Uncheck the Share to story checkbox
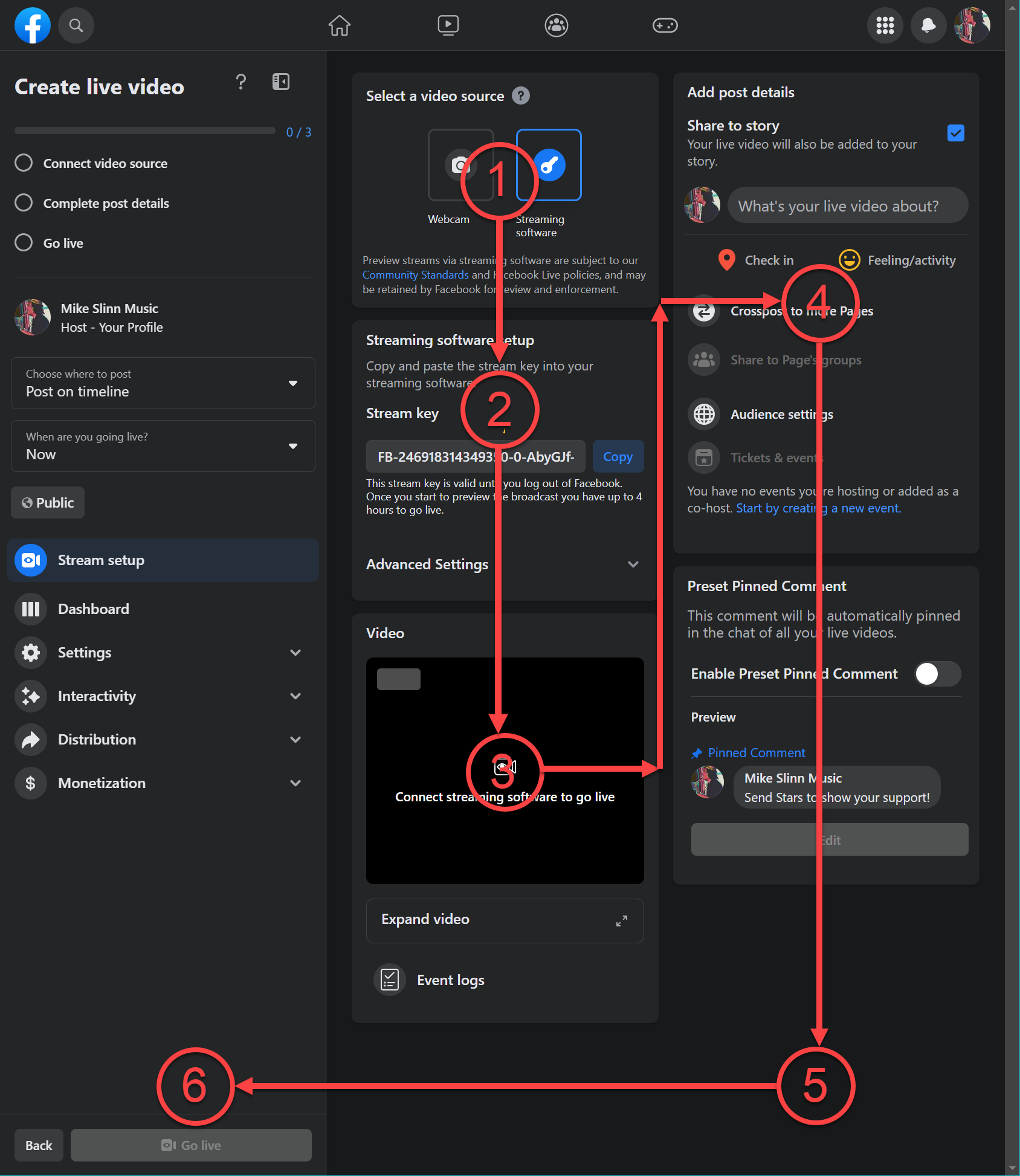 coord(955,133)
